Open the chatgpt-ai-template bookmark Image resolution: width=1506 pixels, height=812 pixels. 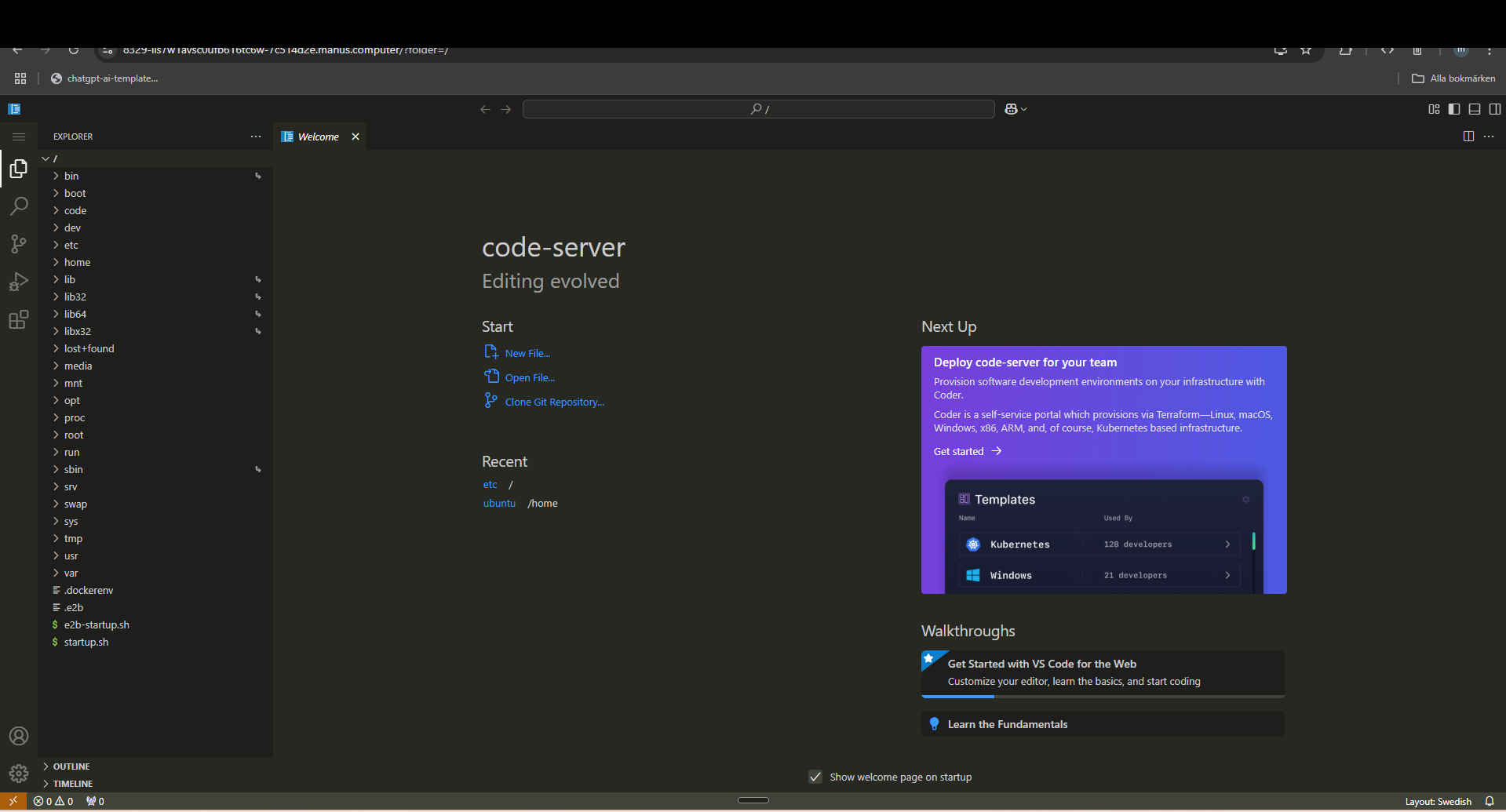pos(104,78)
